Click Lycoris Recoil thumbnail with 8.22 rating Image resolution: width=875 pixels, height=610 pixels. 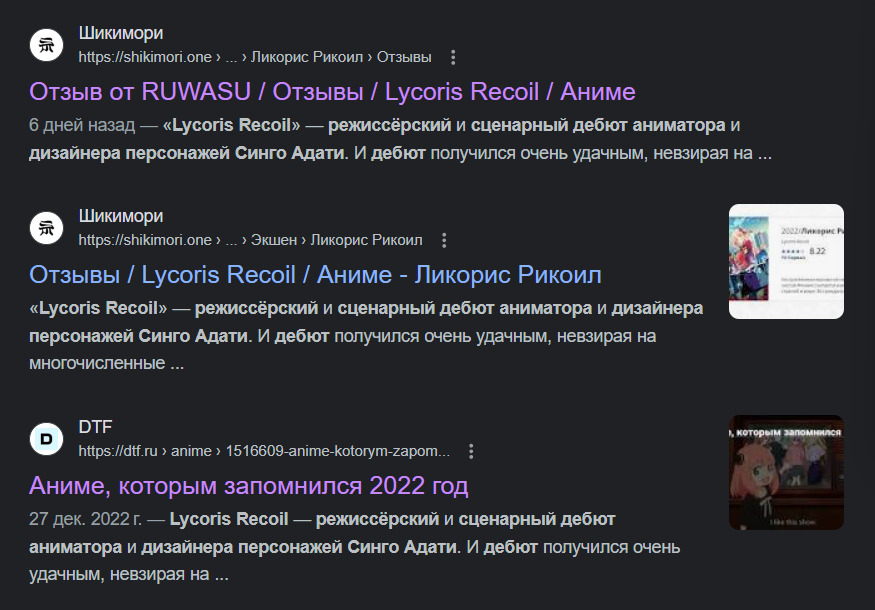pos(786,261)
